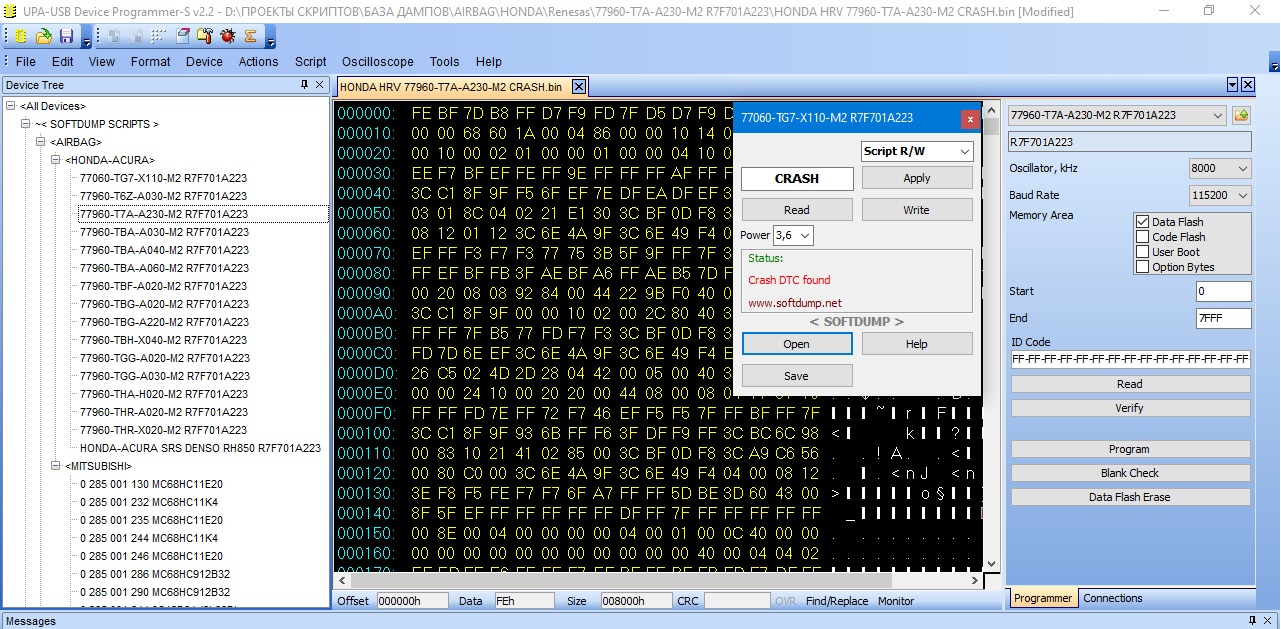
Task: Open the Oscilloscope menu
Action: point(377,61)
